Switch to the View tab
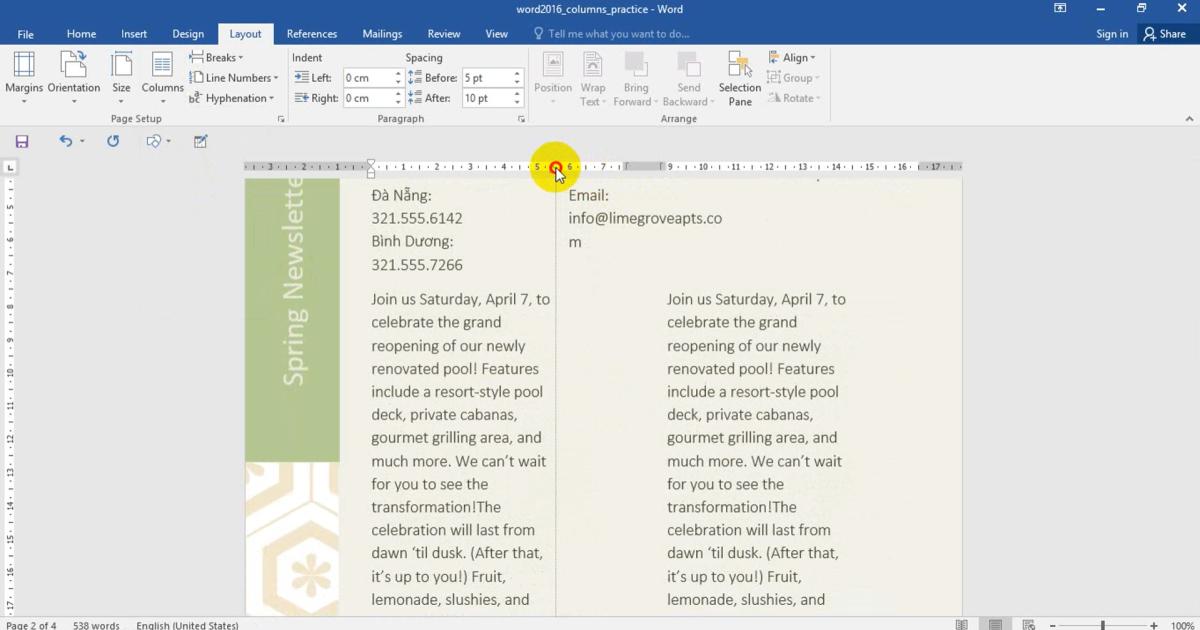 (x=497, y=34)
